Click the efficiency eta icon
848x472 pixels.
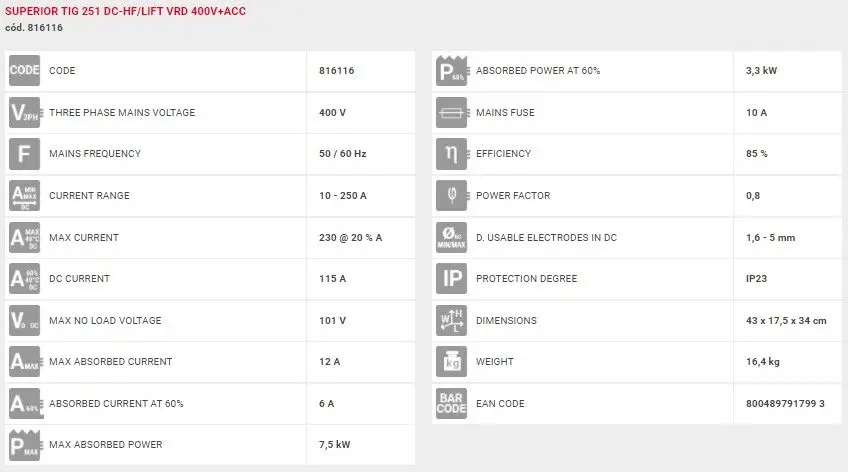click(452, 154)
